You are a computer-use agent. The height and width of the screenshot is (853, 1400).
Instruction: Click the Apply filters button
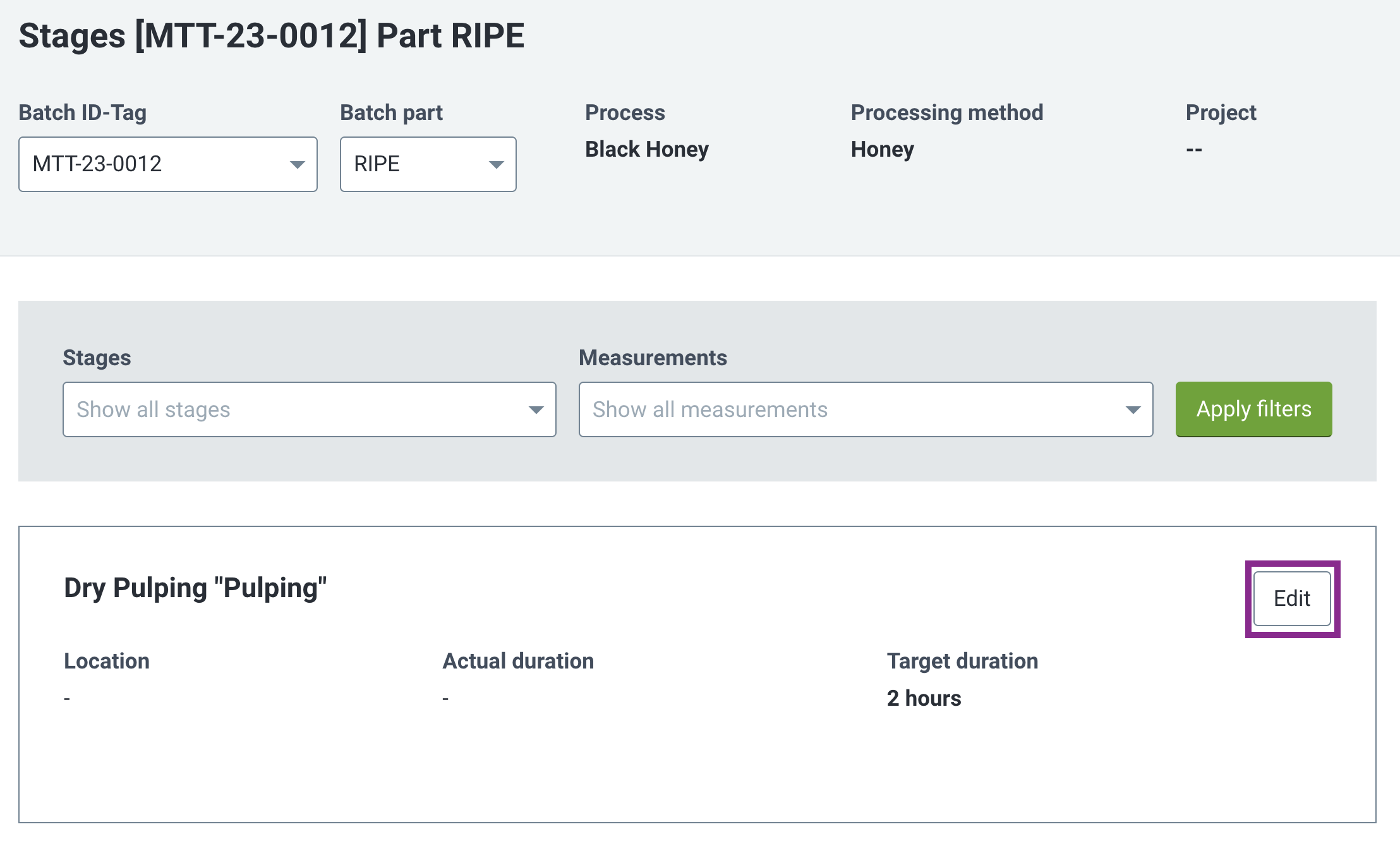[1254, 409]
